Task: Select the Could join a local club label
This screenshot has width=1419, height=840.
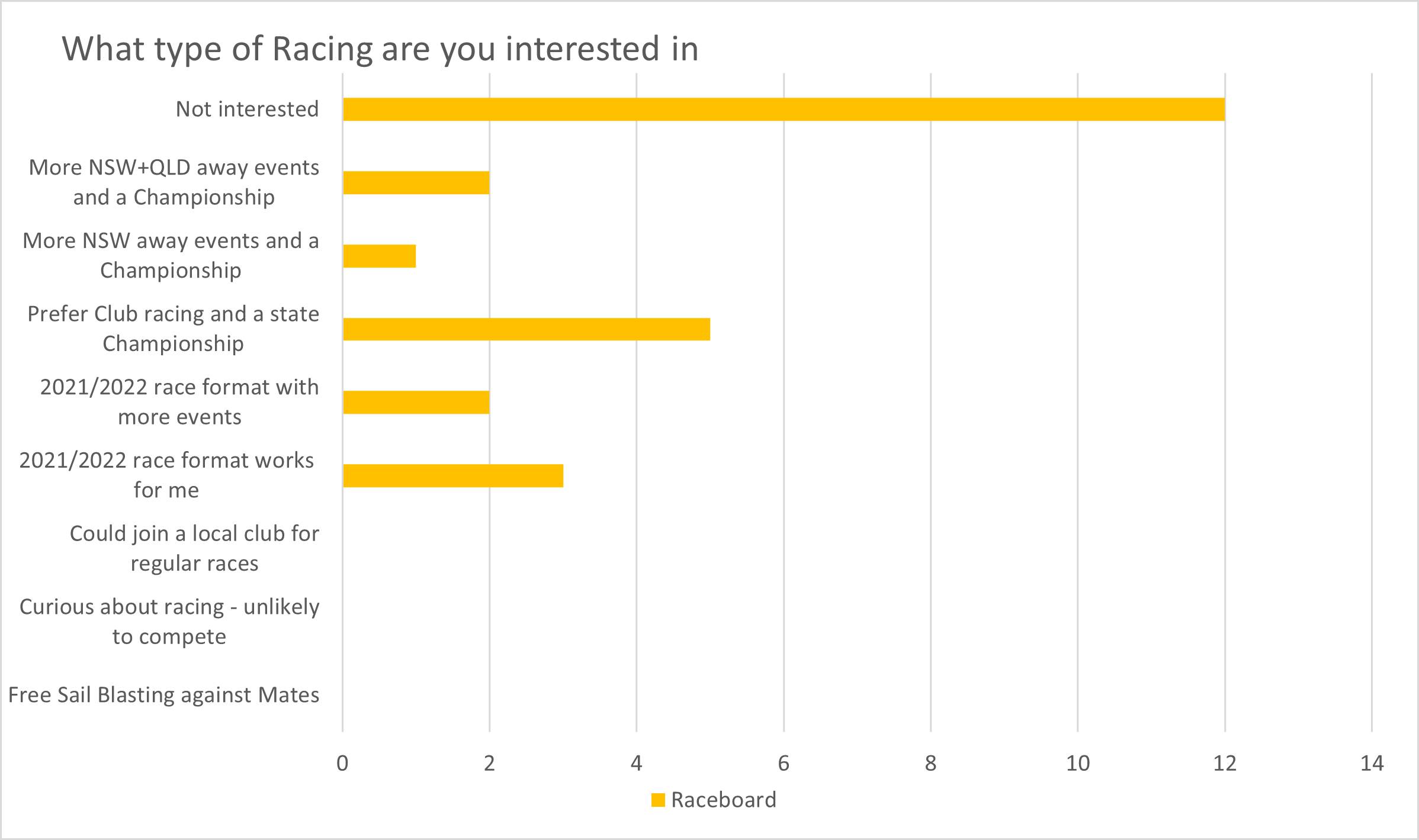Action: 194,548
